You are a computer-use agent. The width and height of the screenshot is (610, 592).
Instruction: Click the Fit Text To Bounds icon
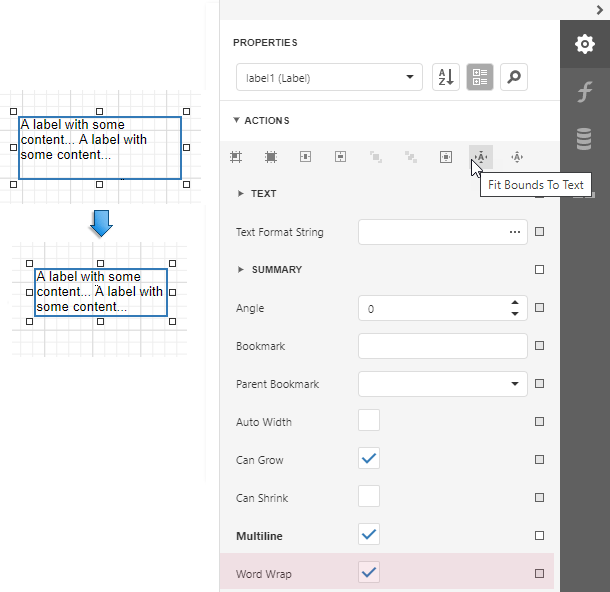pos(517,157)
